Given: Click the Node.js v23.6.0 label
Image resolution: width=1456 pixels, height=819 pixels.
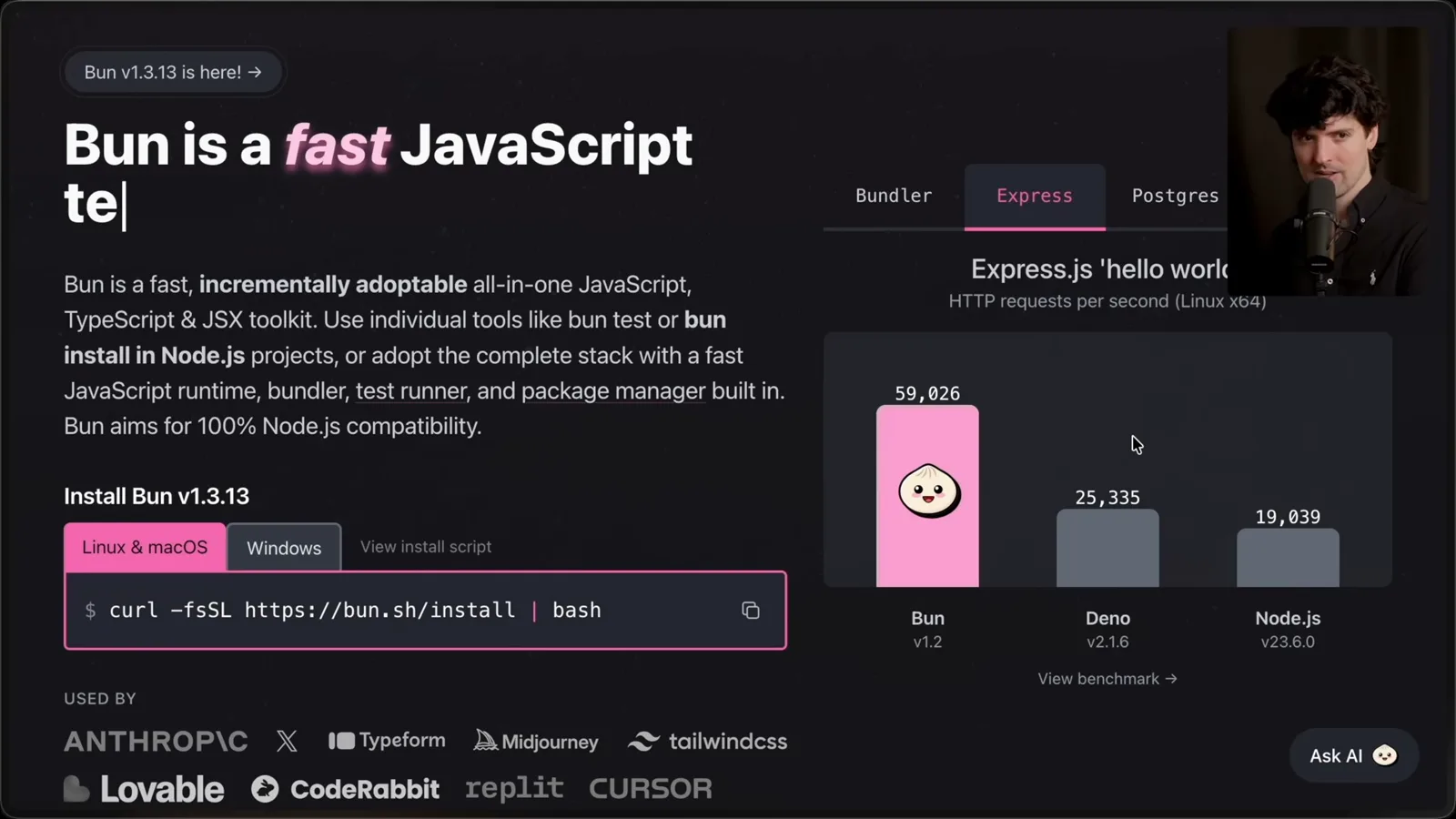Looking at the screenshot, I should click(1288, 629).
